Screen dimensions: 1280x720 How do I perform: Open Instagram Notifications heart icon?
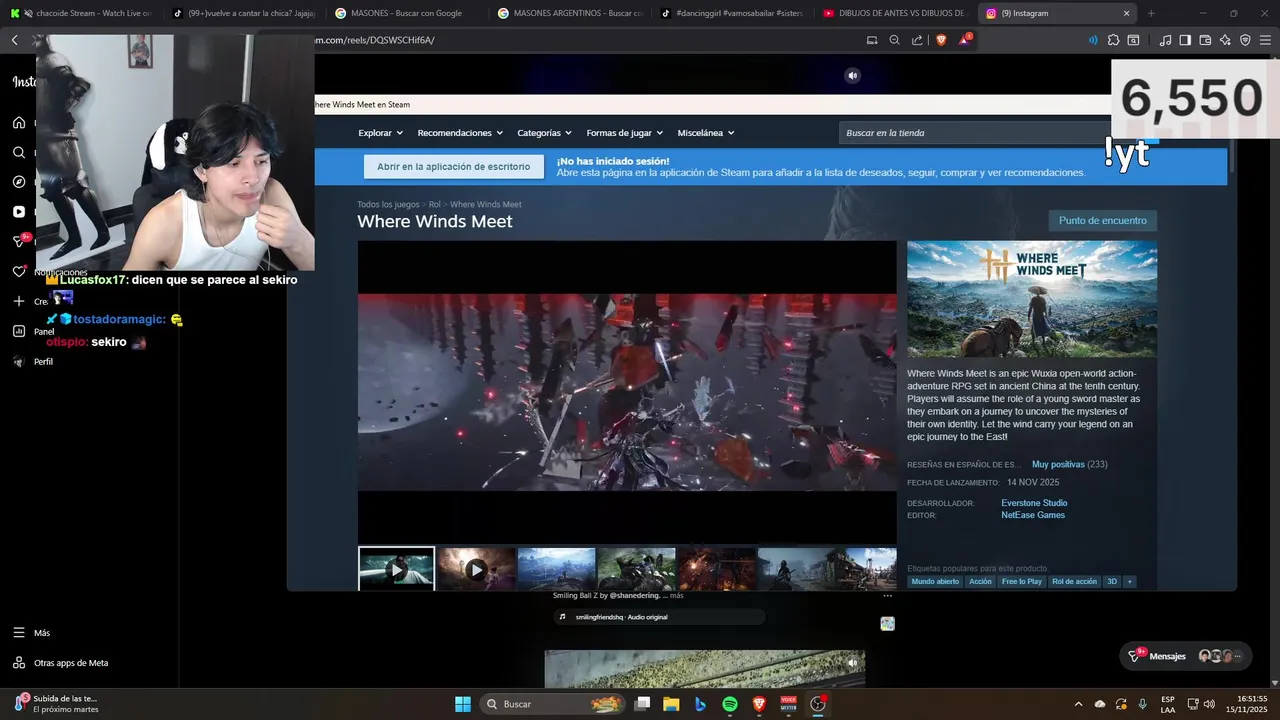pyautogui.click(x=19, y=271)
